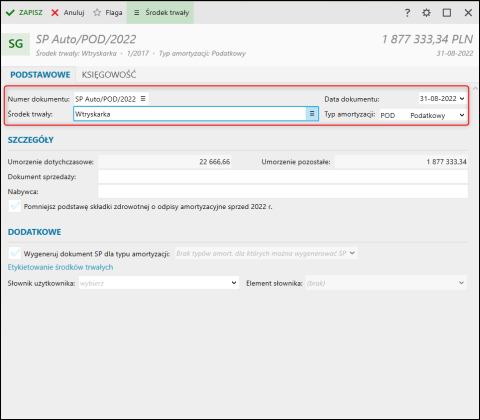Image resolution: width=480 pixels, height=420 pixels.
Task: Open settings via the gear icon
Action: tap(426, 13)
